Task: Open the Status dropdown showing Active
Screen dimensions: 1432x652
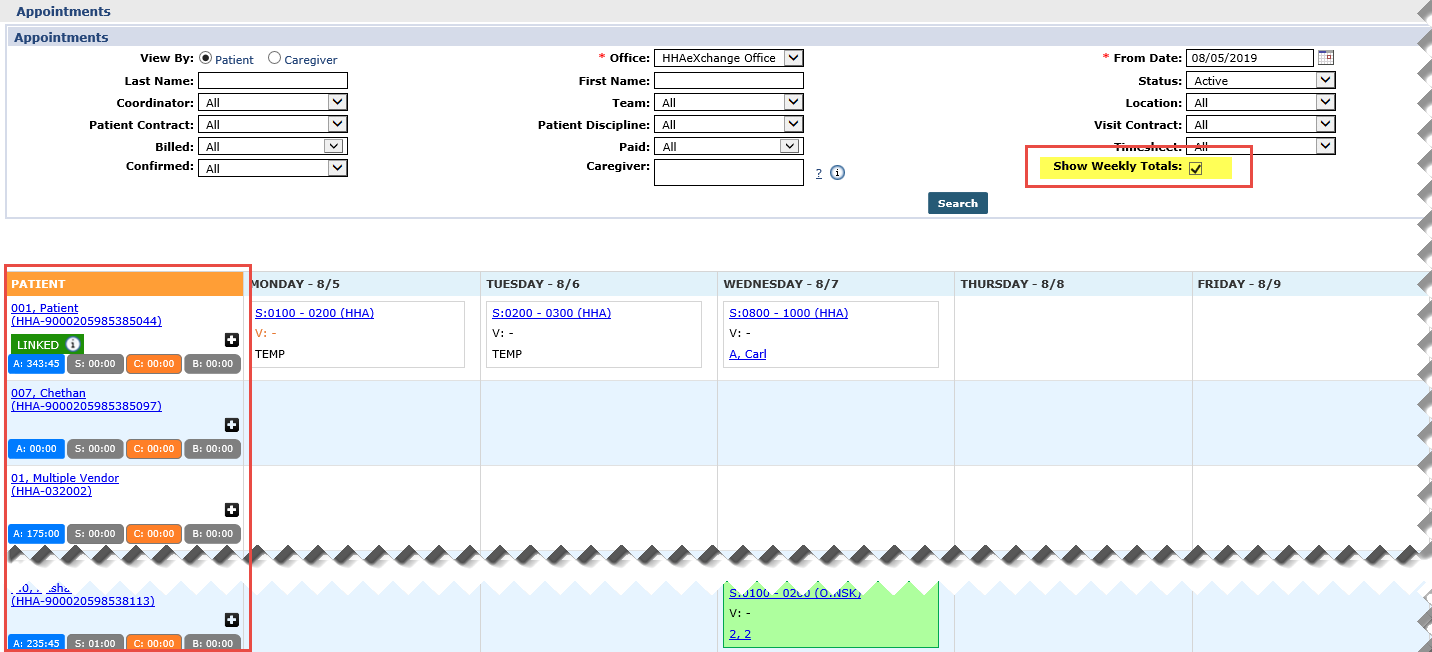Action: [1260, 80]
